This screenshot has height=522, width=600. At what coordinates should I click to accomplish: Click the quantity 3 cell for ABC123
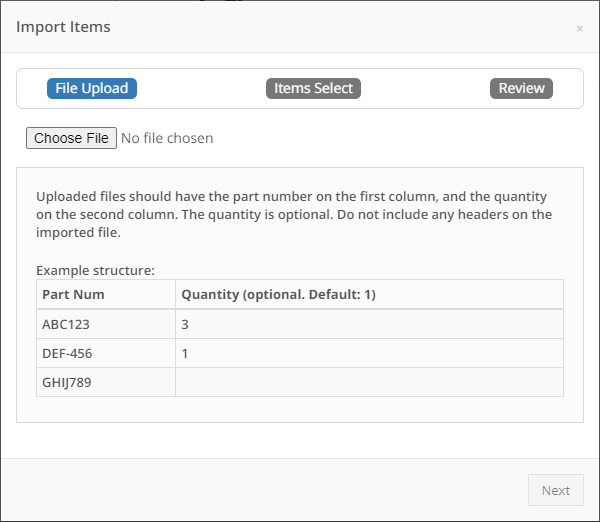tap(369, 324)
